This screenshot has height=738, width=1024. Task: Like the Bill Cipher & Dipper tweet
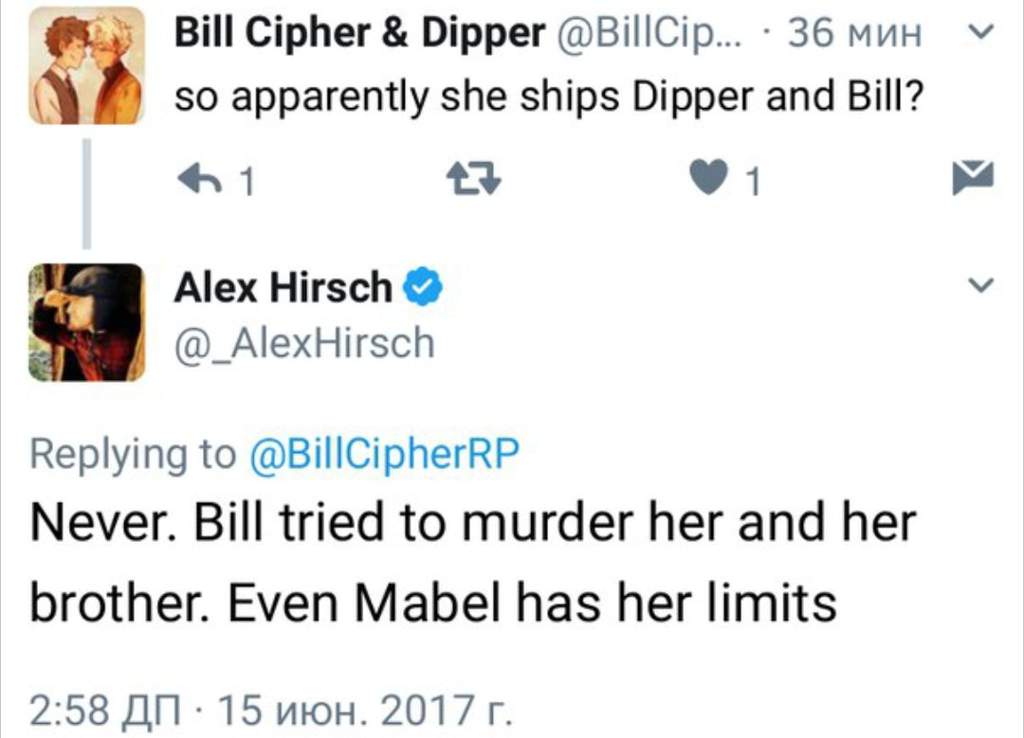[x=709, y=177]
